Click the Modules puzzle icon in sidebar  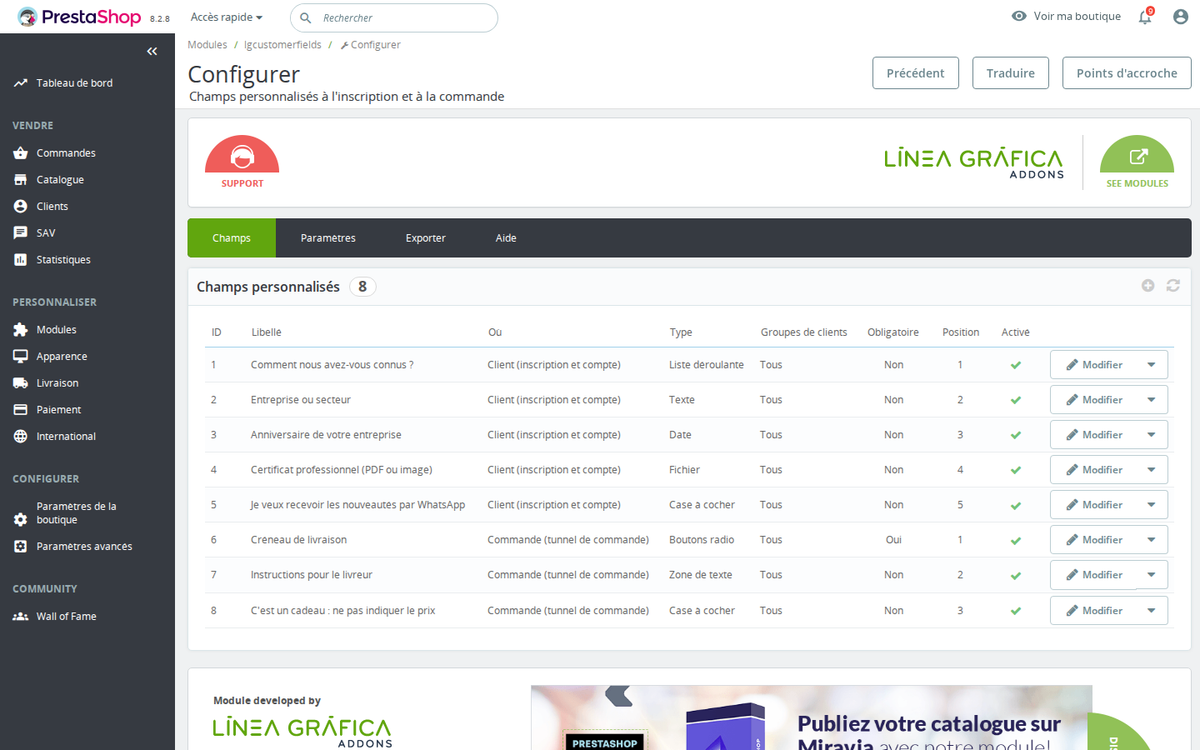[20, 330]
